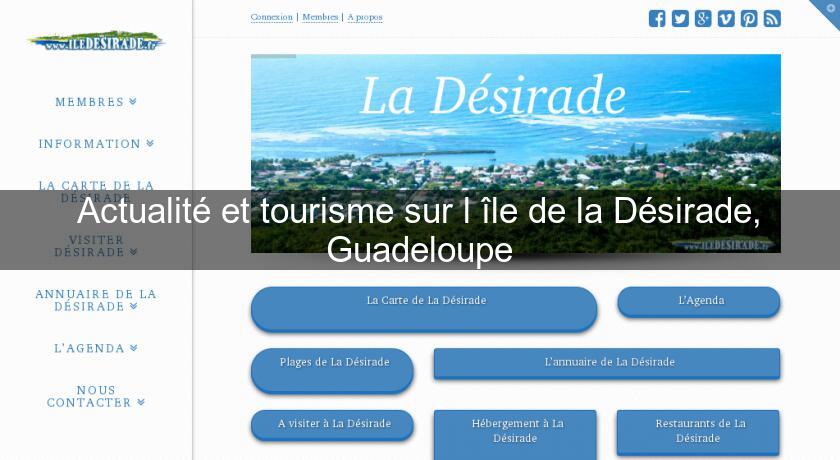The image size is (840, 460).
Task: Expand the ANNUAIRE DE LA DÉSIRADE menu
Action: pyautogui.click(x=96, y=300)
